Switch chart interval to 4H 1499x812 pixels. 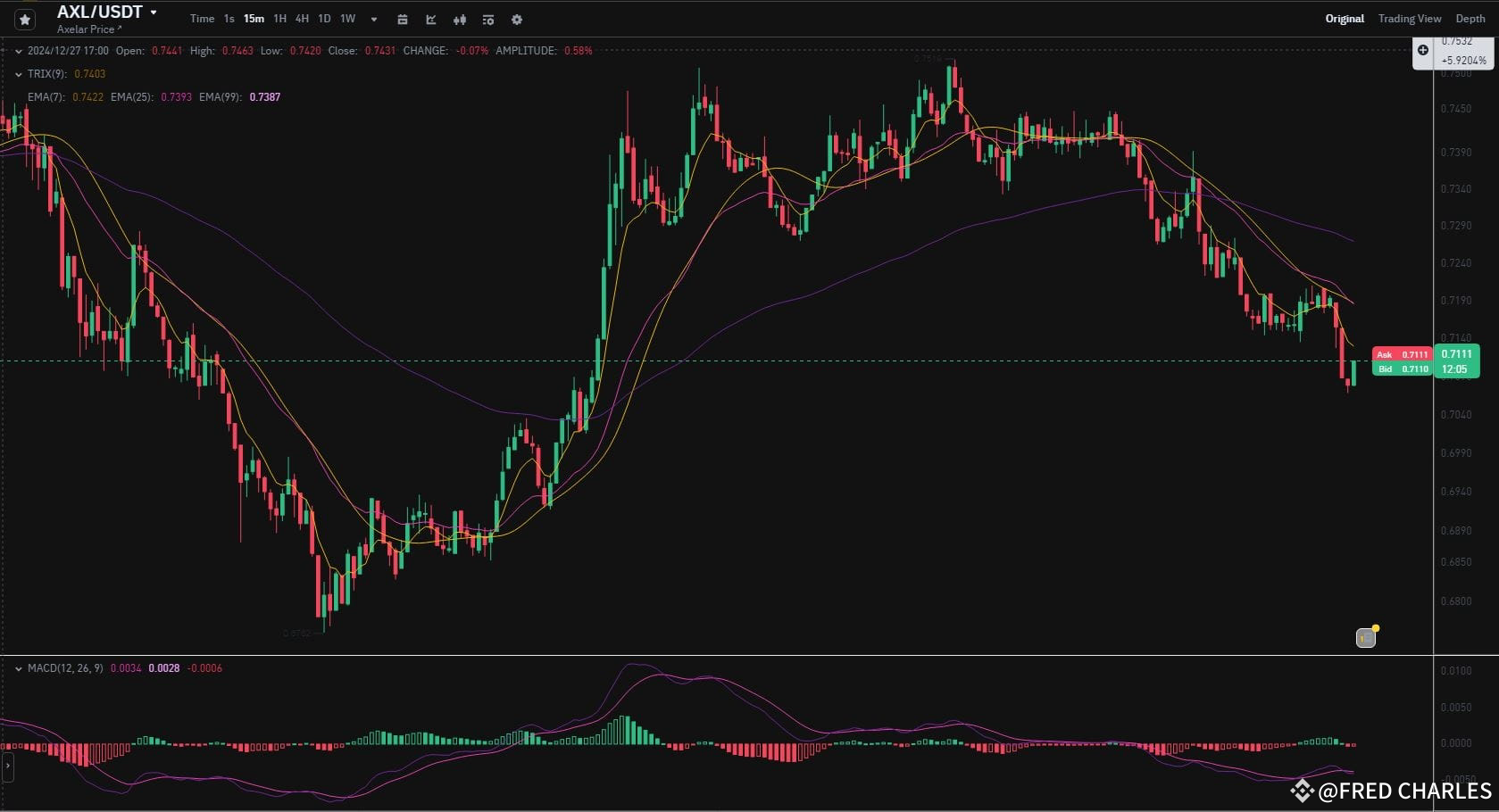click(x=302, y=19)
